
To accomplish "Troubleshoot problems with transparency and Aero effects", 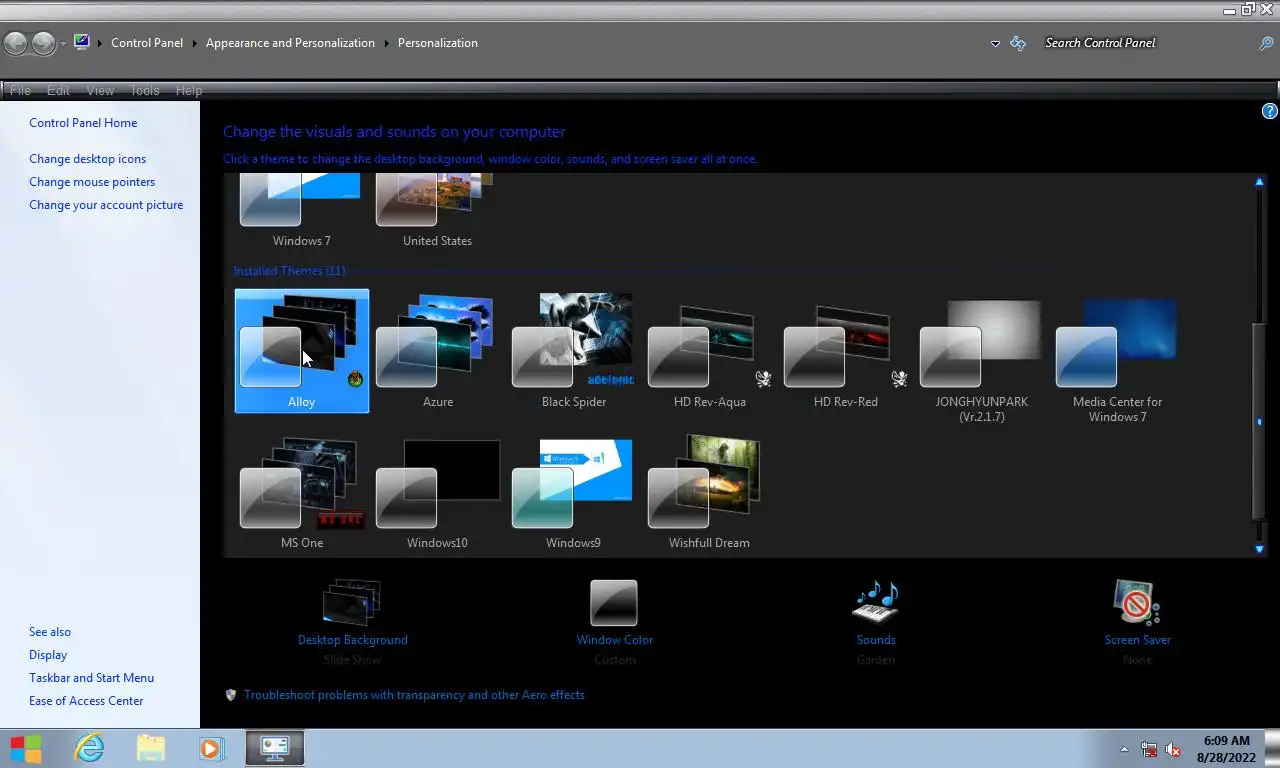I will click(x=414, y=695).
